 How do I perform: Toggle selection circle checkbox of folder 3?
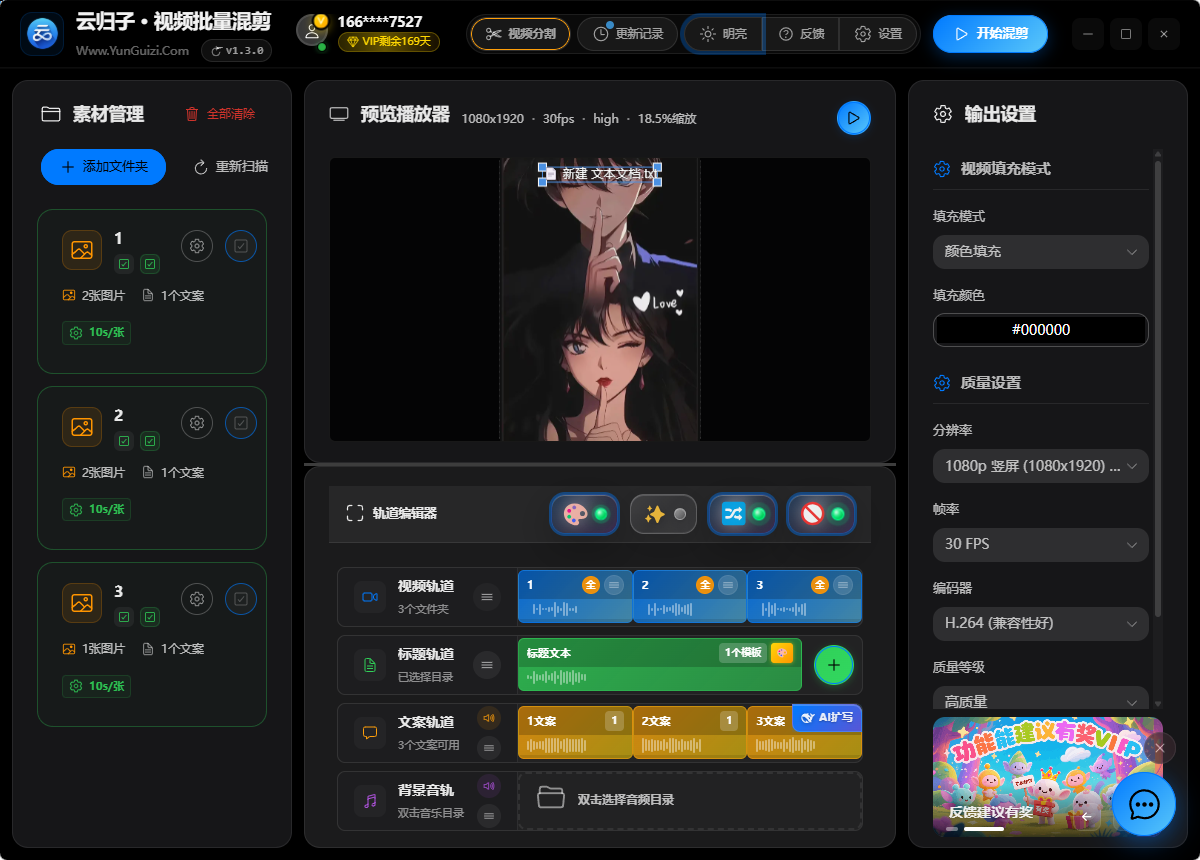click(241, 599)
